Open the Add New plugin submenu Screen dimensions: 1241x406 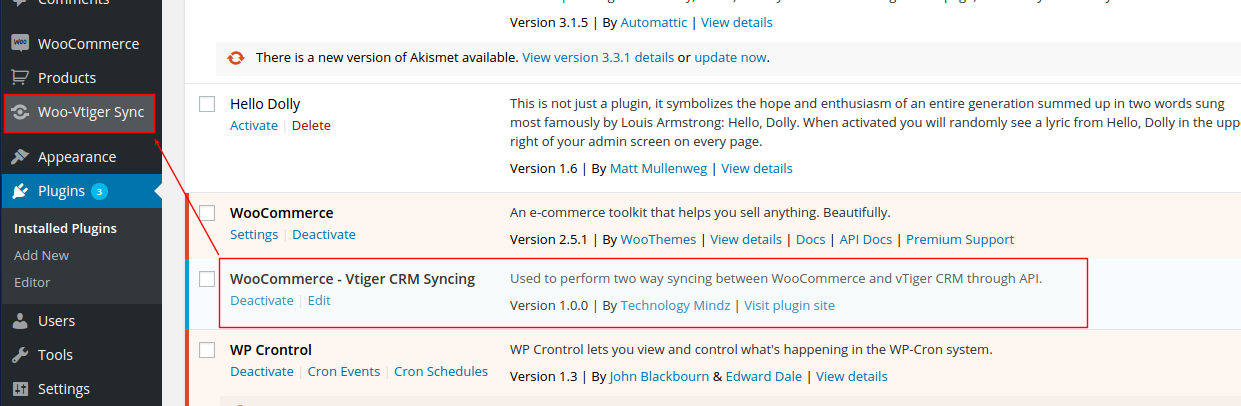tap(41, 255)
